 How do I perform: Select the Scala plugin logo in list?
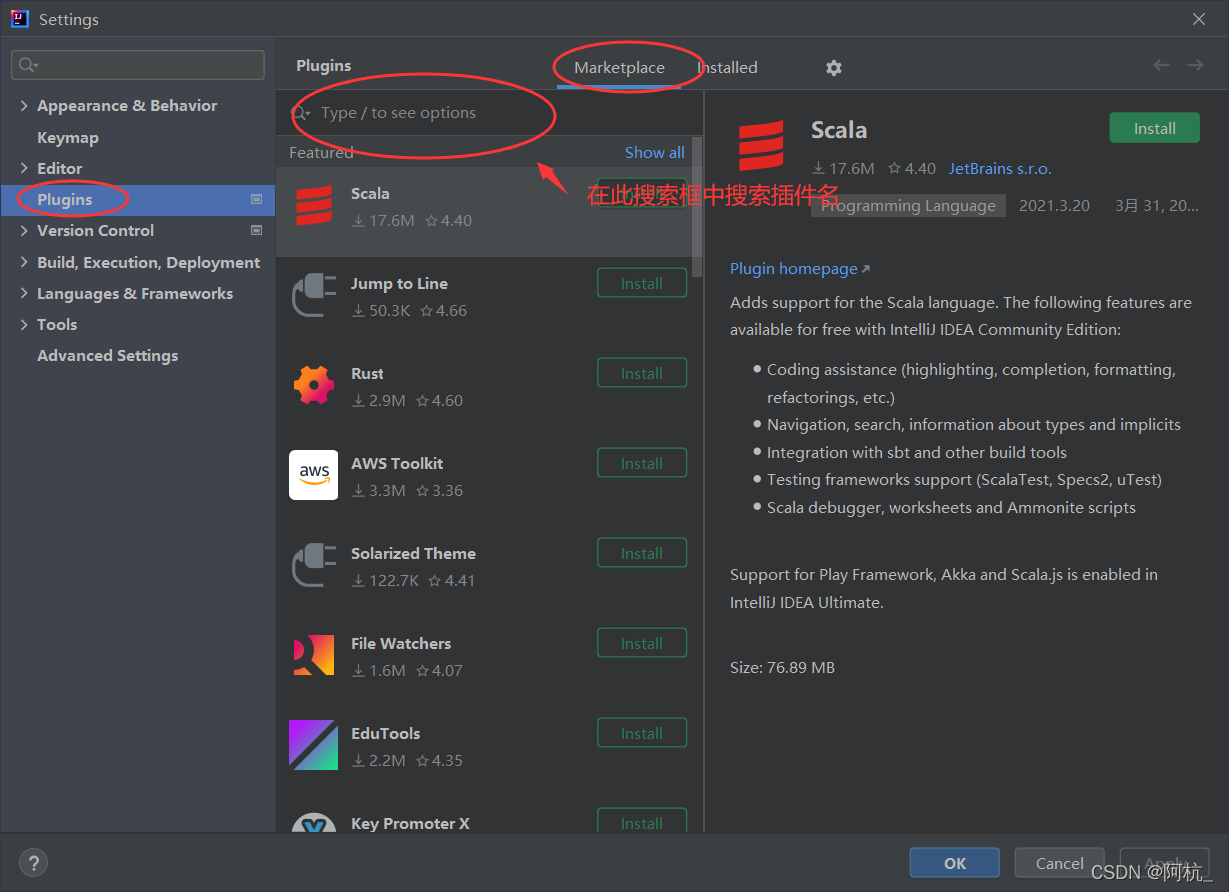[314, 206]
